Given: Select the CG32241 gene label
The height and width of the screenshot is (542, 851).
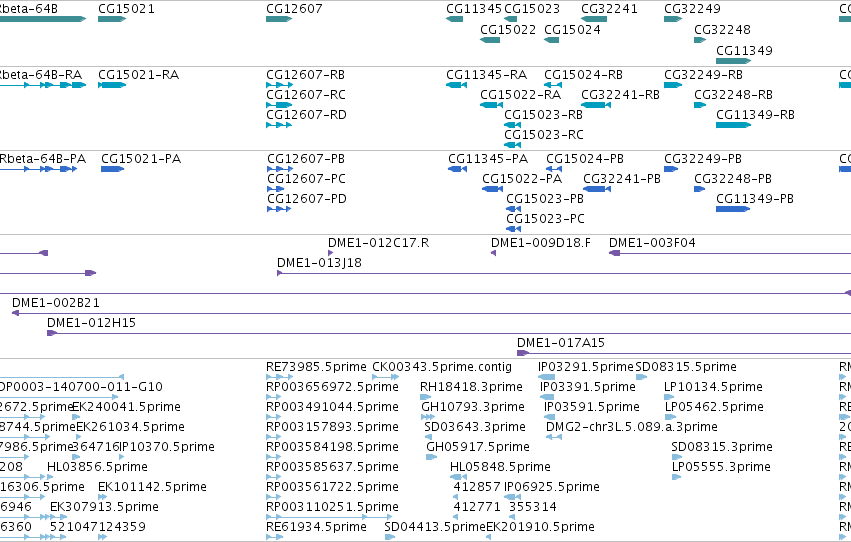Looking at the screenshot, I should (x=609, y=9).
